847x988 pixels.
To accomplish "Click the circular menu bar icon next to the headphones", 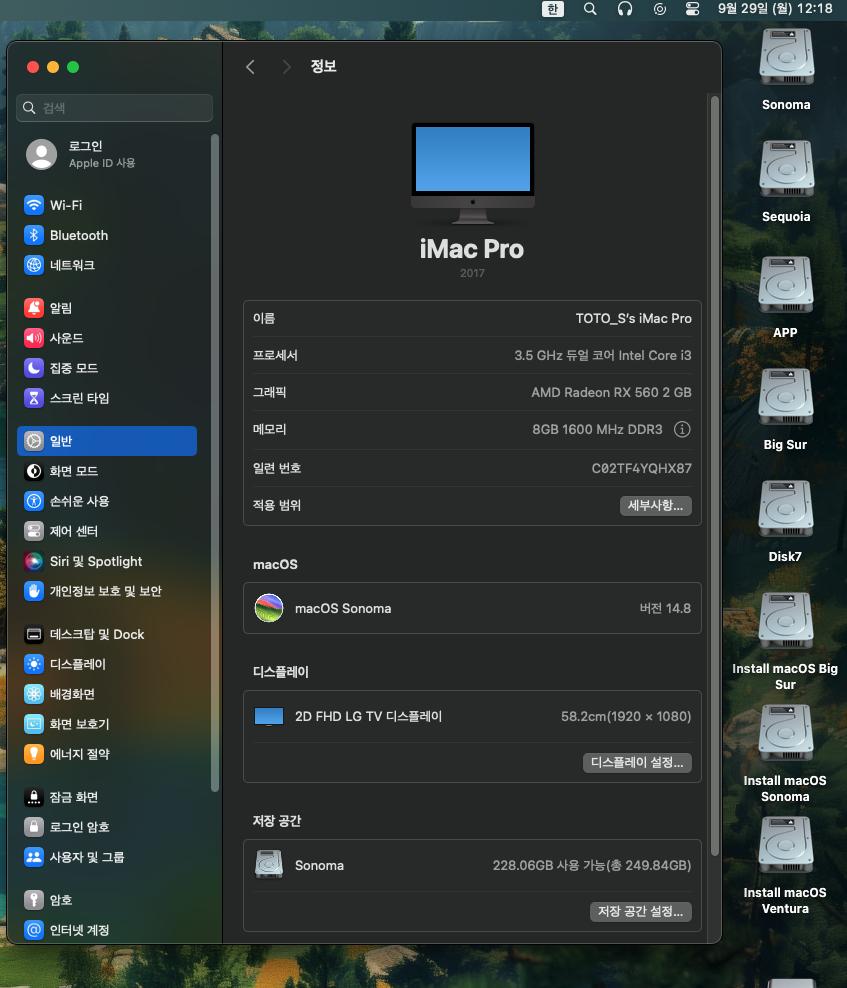I will [659, 9].
